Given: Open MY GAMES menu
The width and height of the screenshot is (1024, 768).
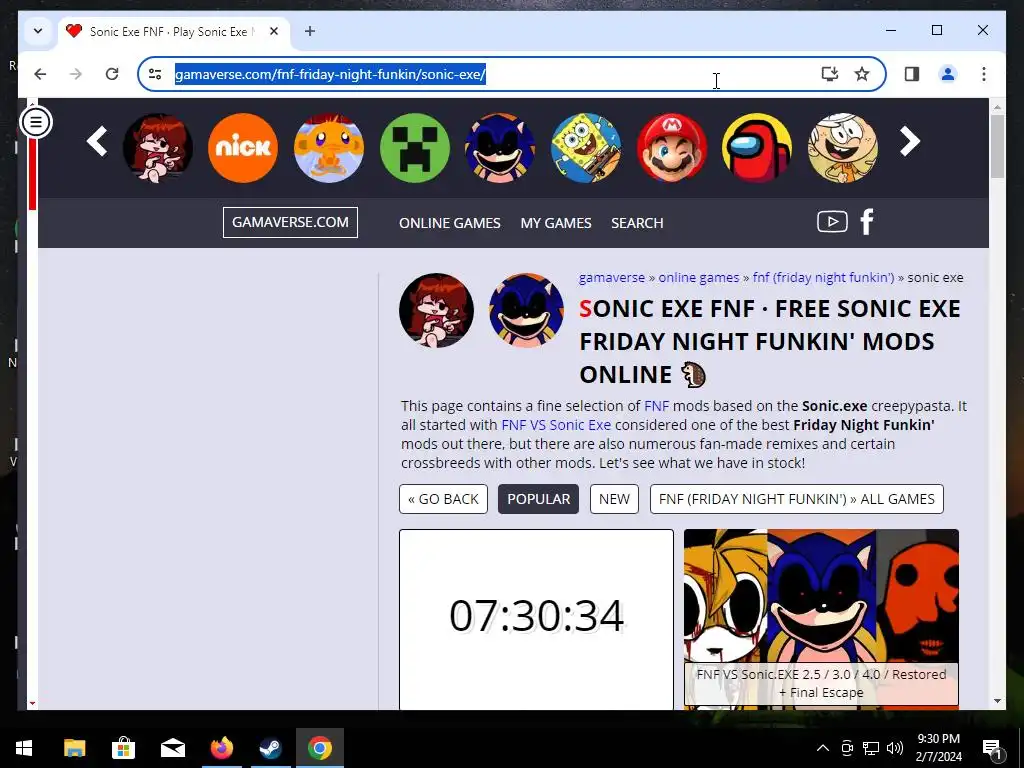Looking at the screenshot, I should click(556, 223).
